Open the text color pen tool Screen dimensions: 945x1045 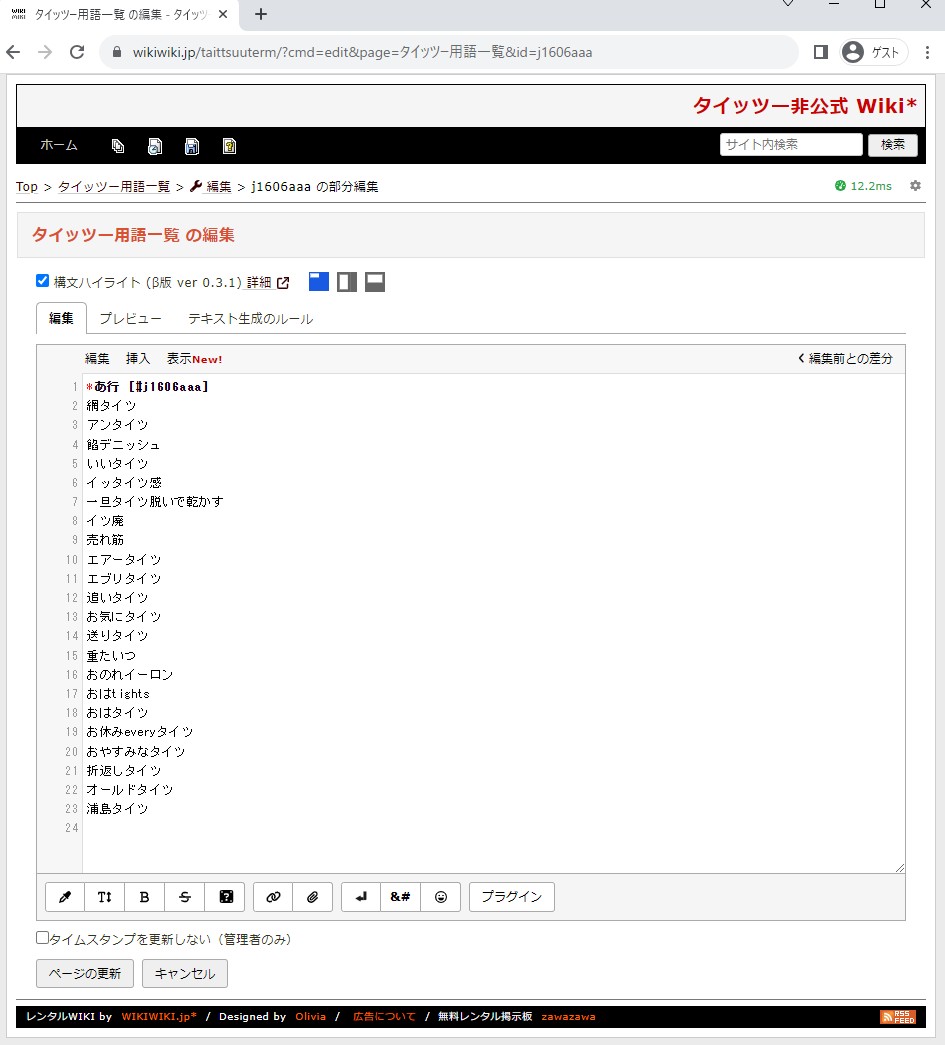65,897
